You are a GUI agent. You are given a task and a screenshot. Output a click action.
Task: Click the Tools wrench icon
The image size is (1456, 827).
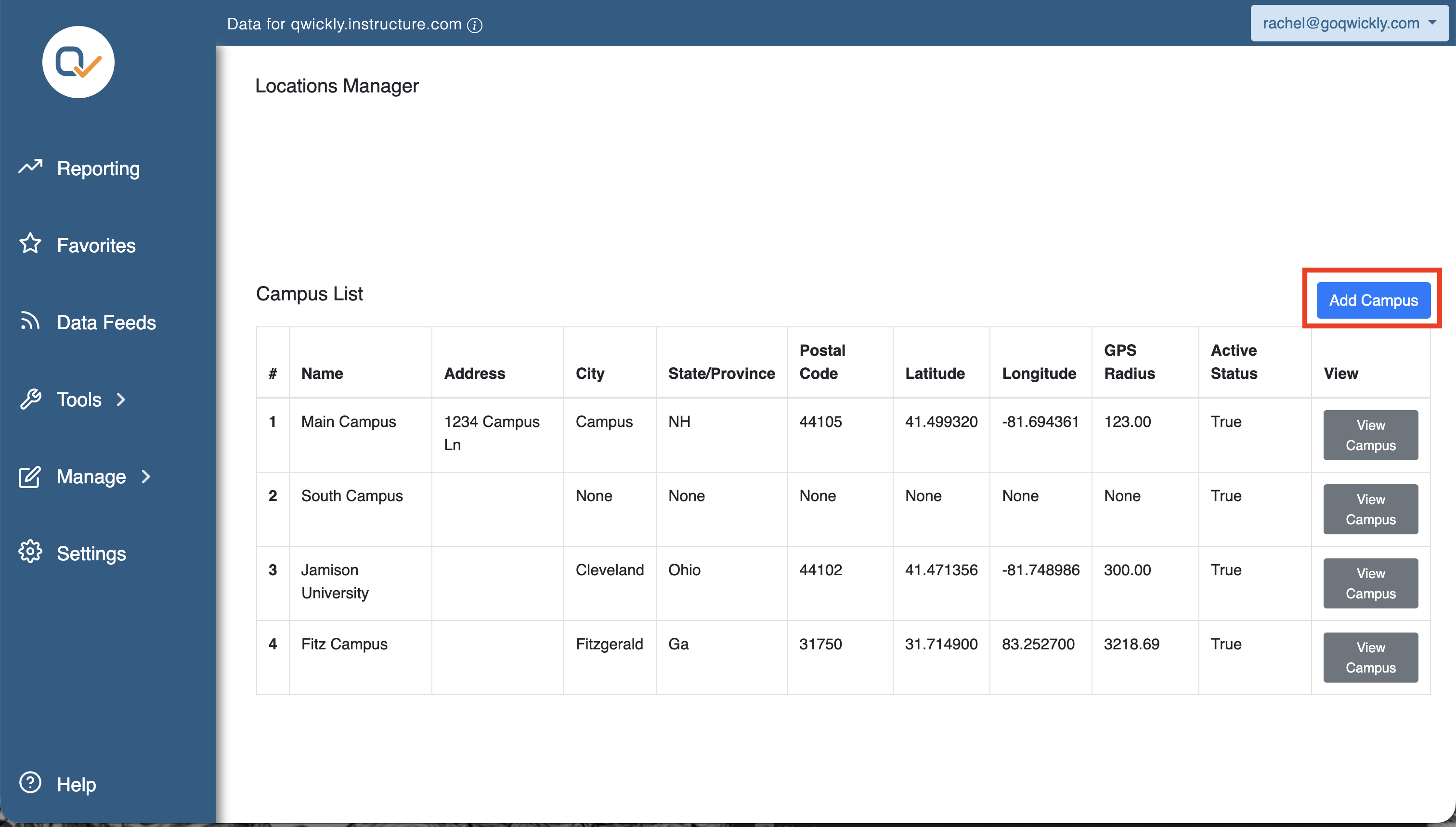coord(31,399)
